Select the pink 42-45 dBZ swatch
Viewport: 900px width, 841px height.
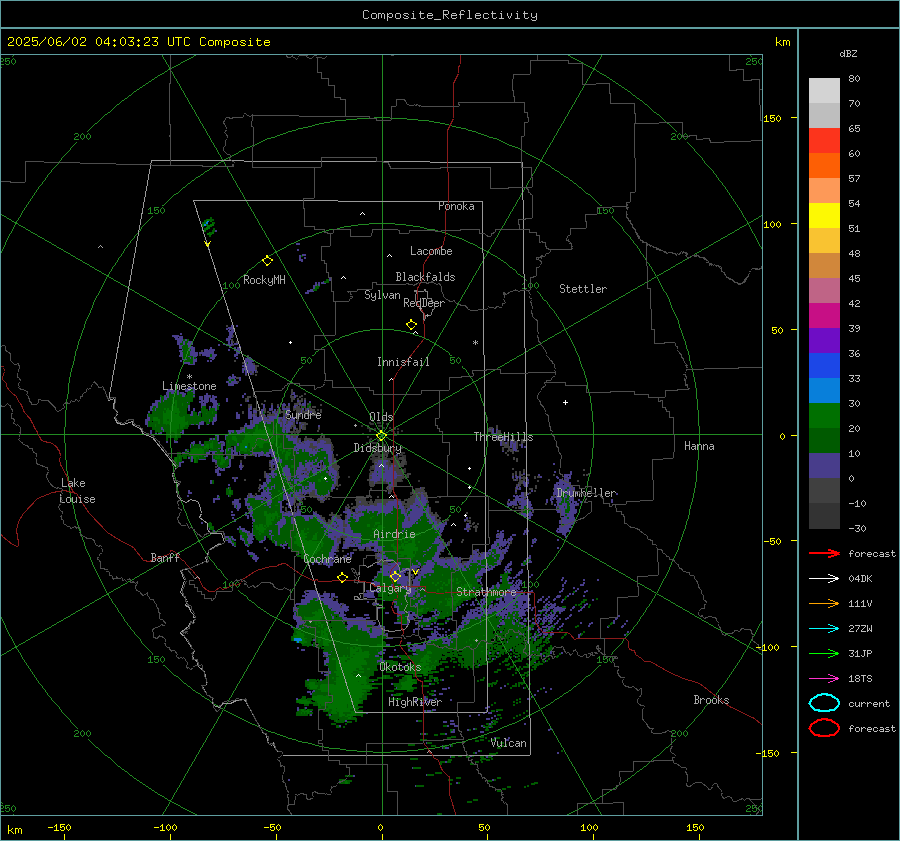coord(824,290)
